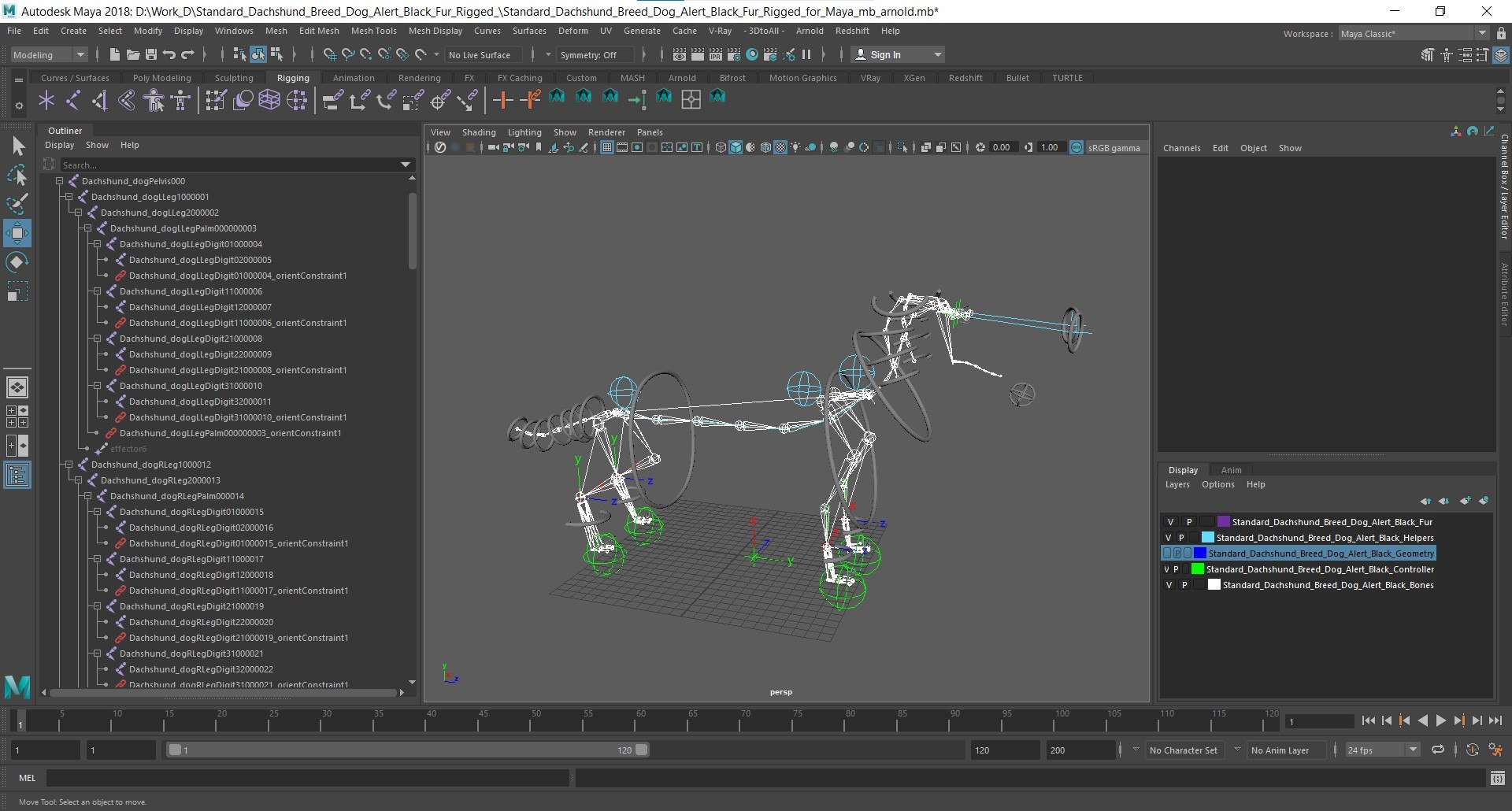Click Snap to Grids magnet icon

point(329,54)
